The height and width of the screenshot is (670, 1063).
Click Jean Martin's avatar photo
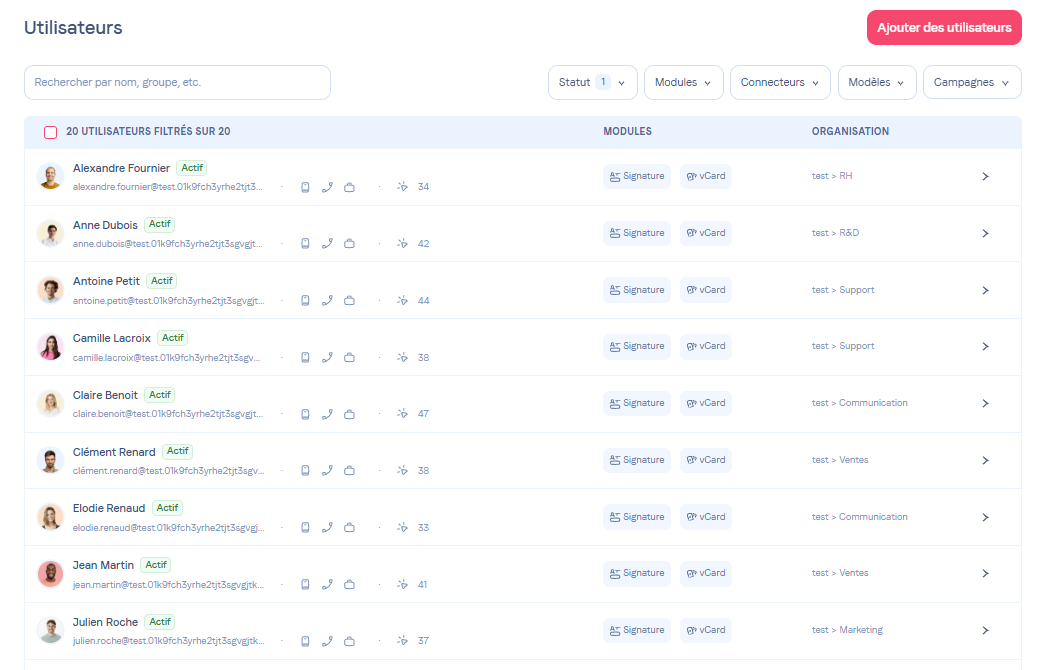pos(50,574)
